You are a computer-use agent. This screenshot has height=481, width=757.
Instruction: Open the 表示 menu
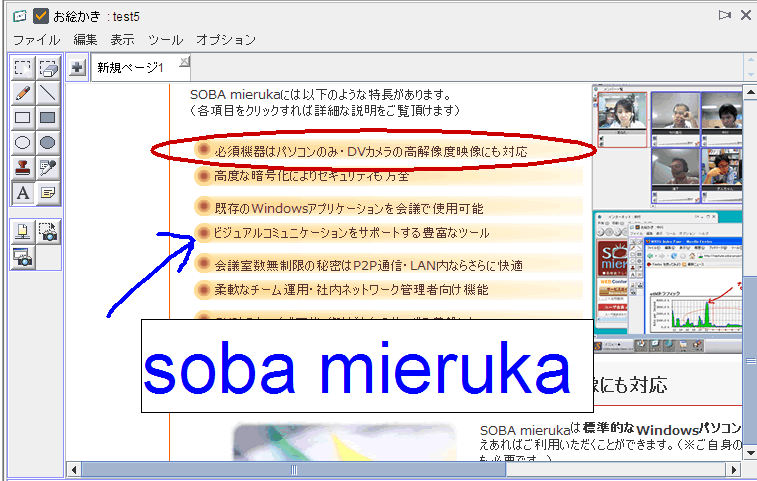122,40
